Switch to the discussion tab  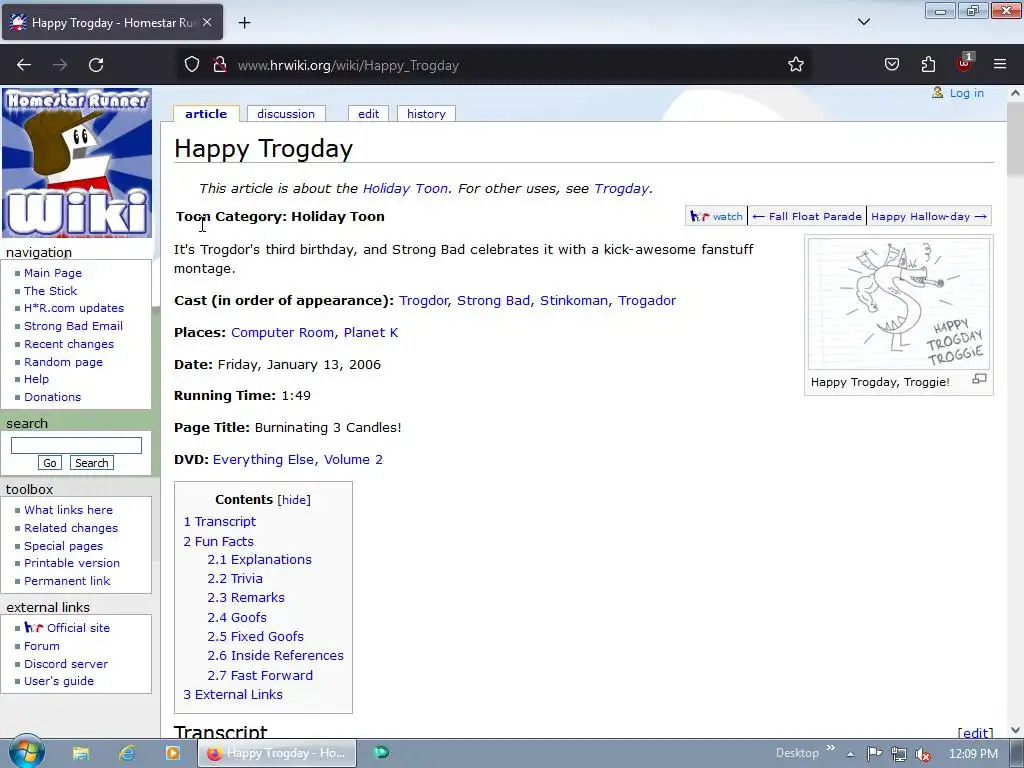click(286, 114)
